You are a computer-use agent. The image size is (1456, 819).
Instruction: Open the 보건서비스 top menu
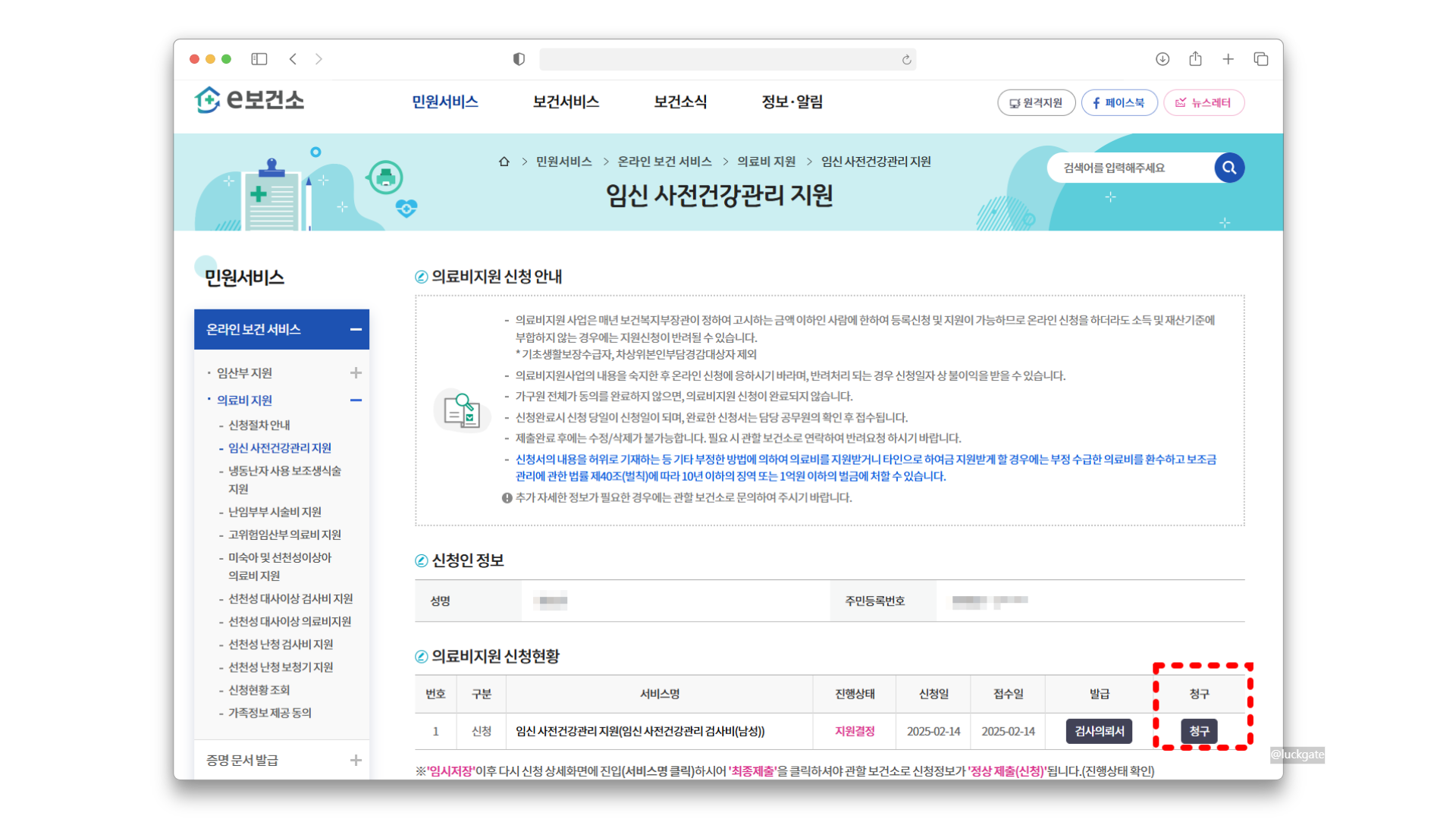tap(566, 102)
